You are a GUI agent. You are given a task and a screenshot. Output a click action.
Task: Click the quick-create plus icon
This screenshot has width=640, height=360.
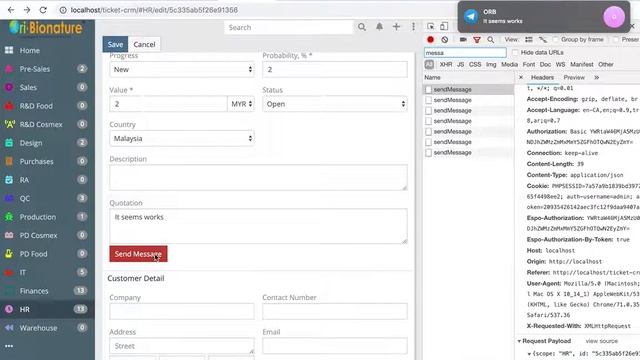point(396,27)
